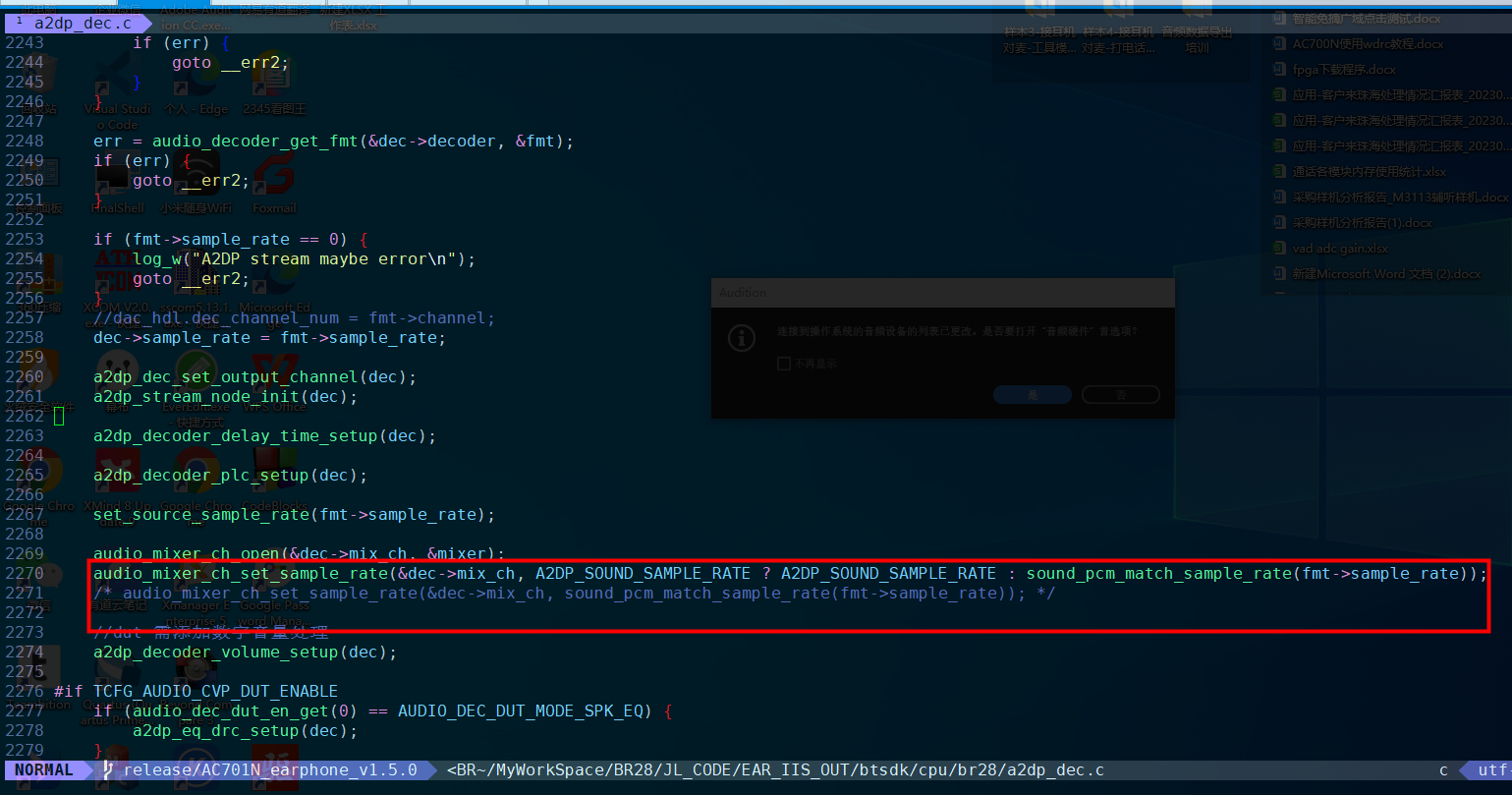Open the 360压缩 desktop icon
The image size is (1512, 795).
click(x=38, y=281)
